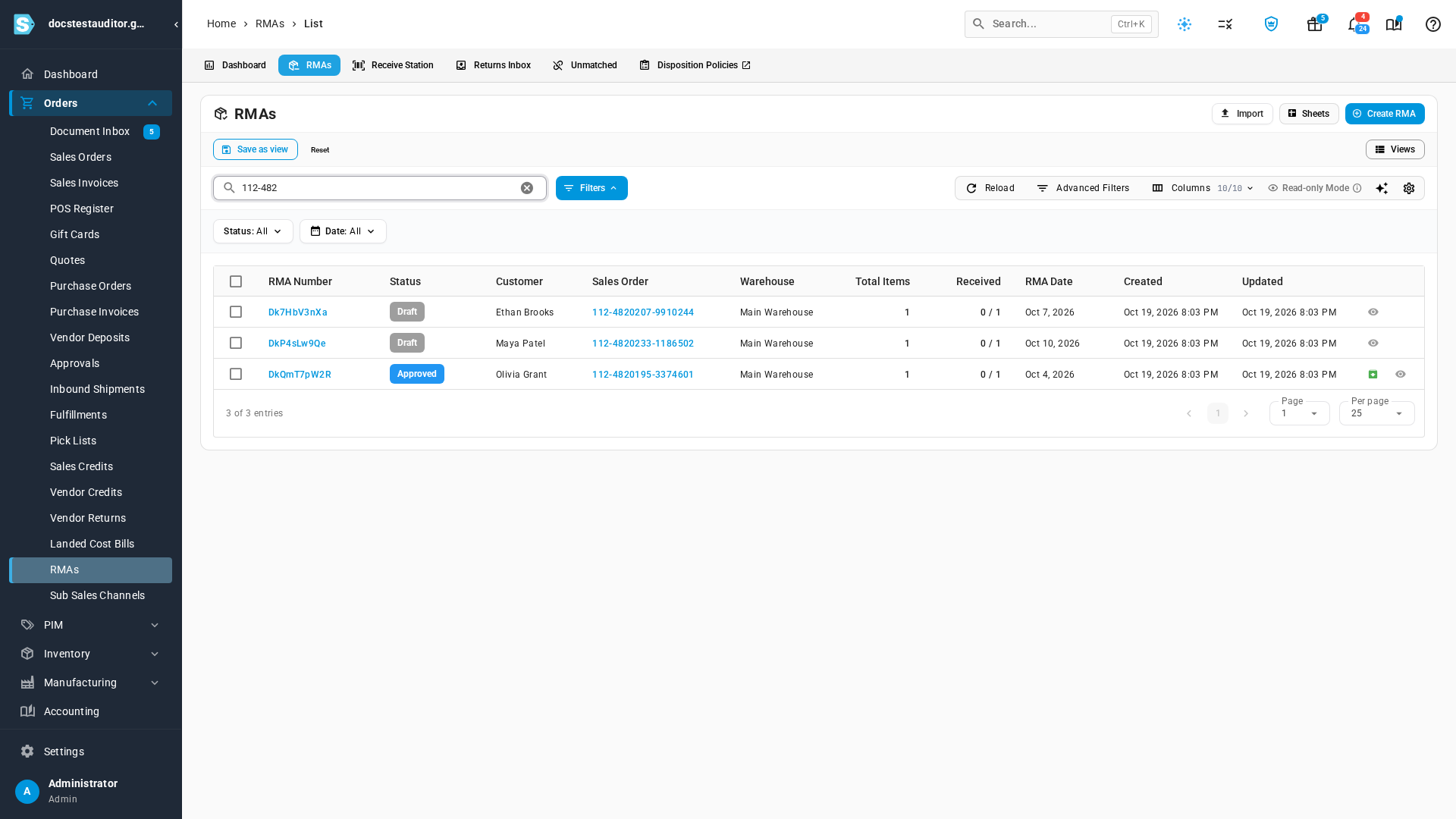Clear the RMA search field
1456x819 pixels.
click(527, 188)
